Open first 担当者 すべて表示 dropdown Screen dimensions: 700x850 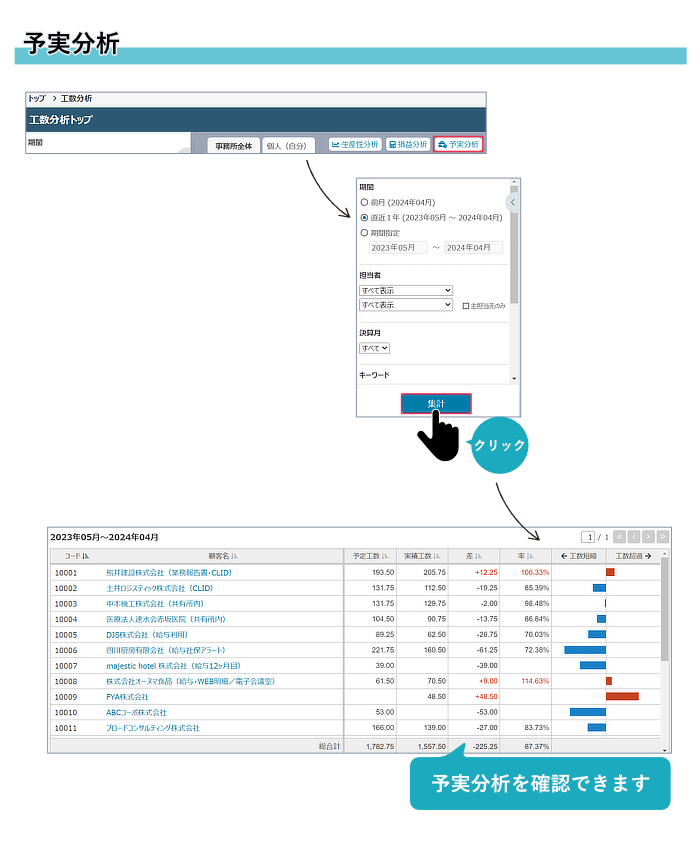coord(405,290)
